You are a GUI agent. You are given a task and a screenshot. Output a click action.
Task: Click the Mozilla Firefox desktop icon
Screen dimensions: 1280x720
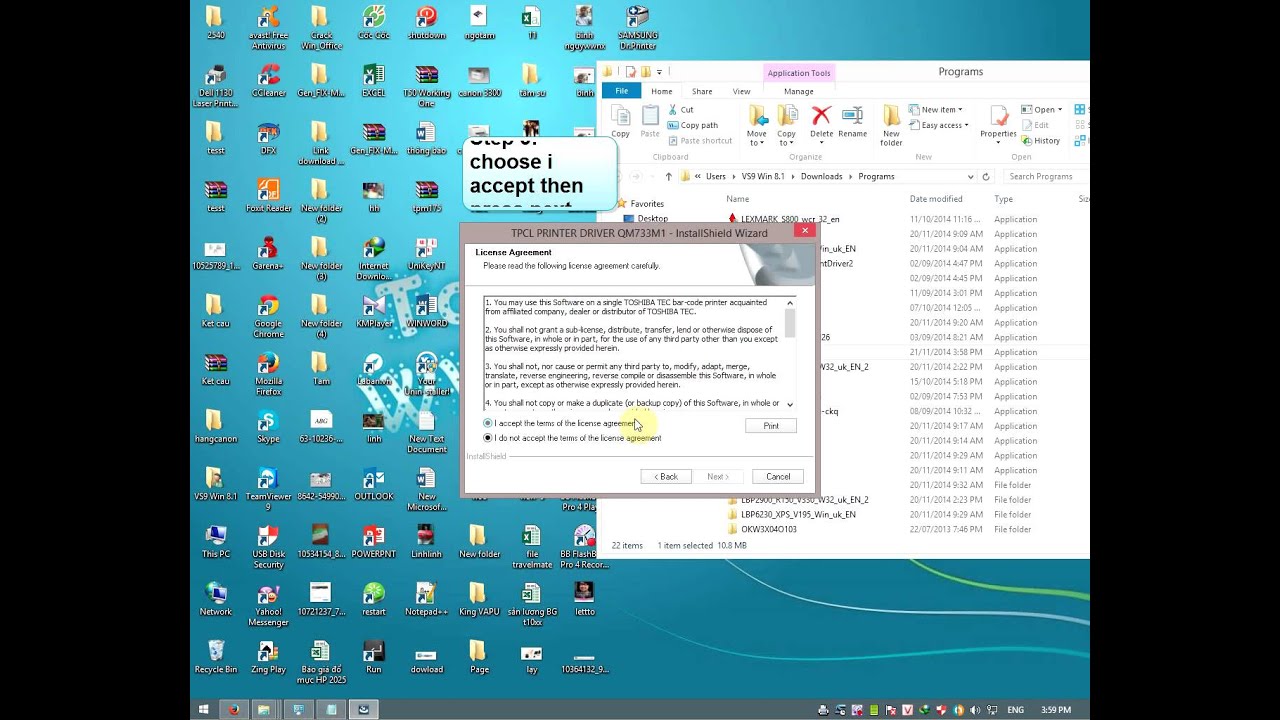pos(268,375)
